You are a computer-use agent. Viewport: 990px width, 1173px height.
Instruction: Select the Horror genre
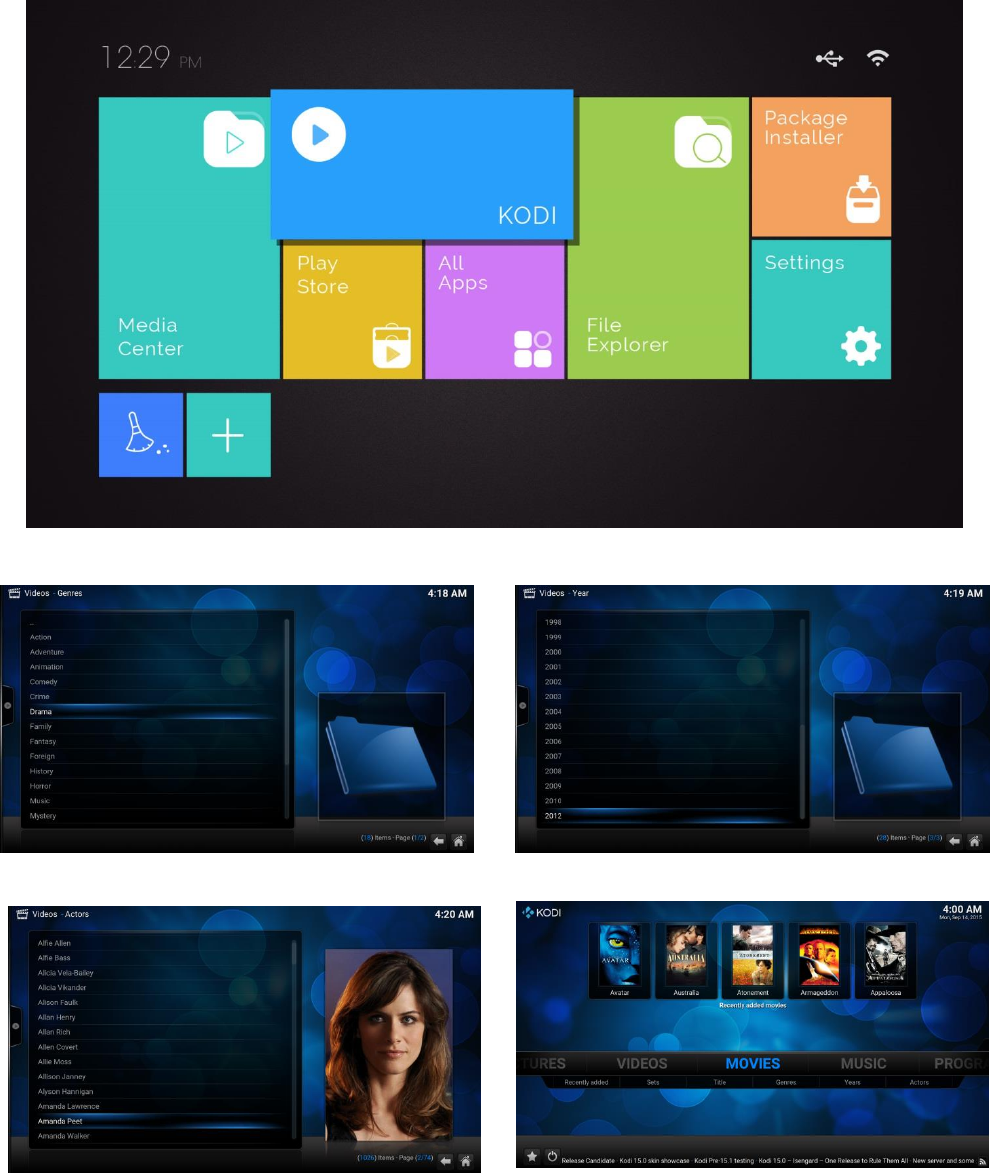pos(153,786)
